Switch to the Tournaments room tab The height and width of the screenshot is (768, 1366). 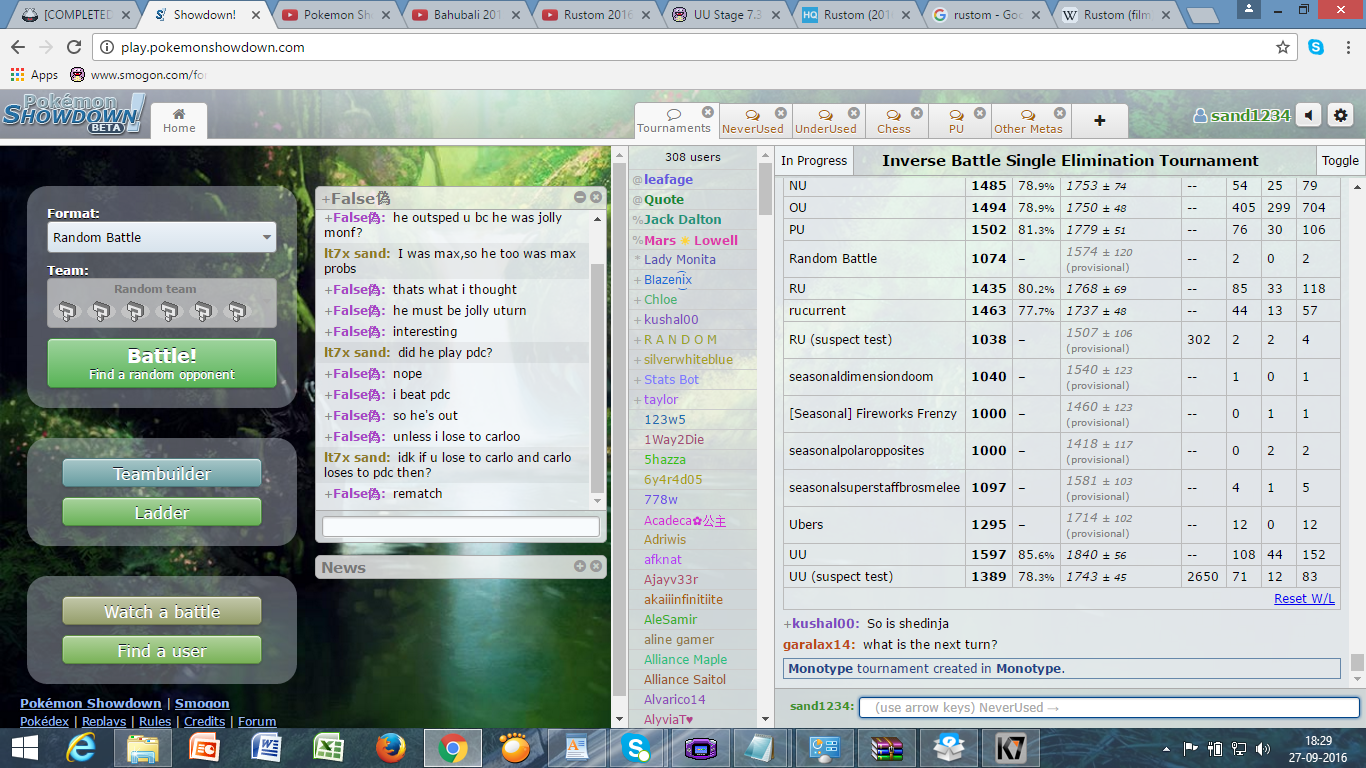click(674, 120)
